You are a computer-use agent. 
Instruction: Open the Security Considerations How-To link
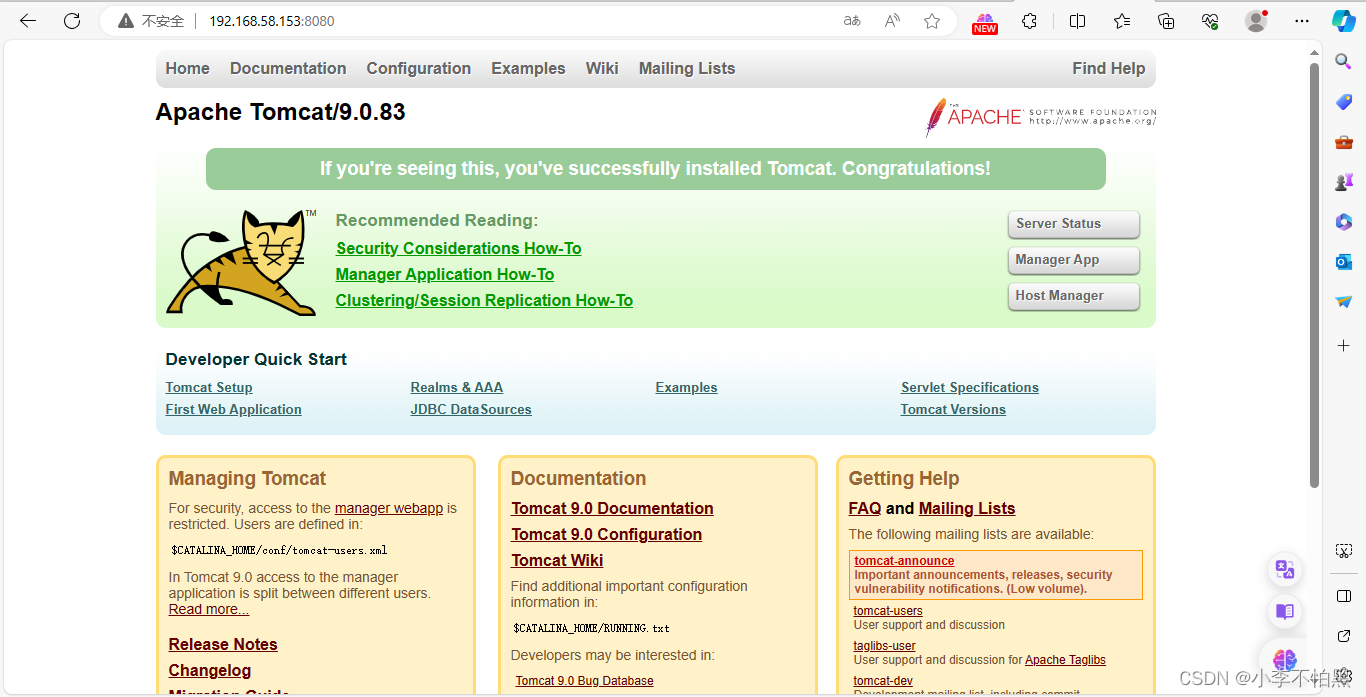coord(458,248)
